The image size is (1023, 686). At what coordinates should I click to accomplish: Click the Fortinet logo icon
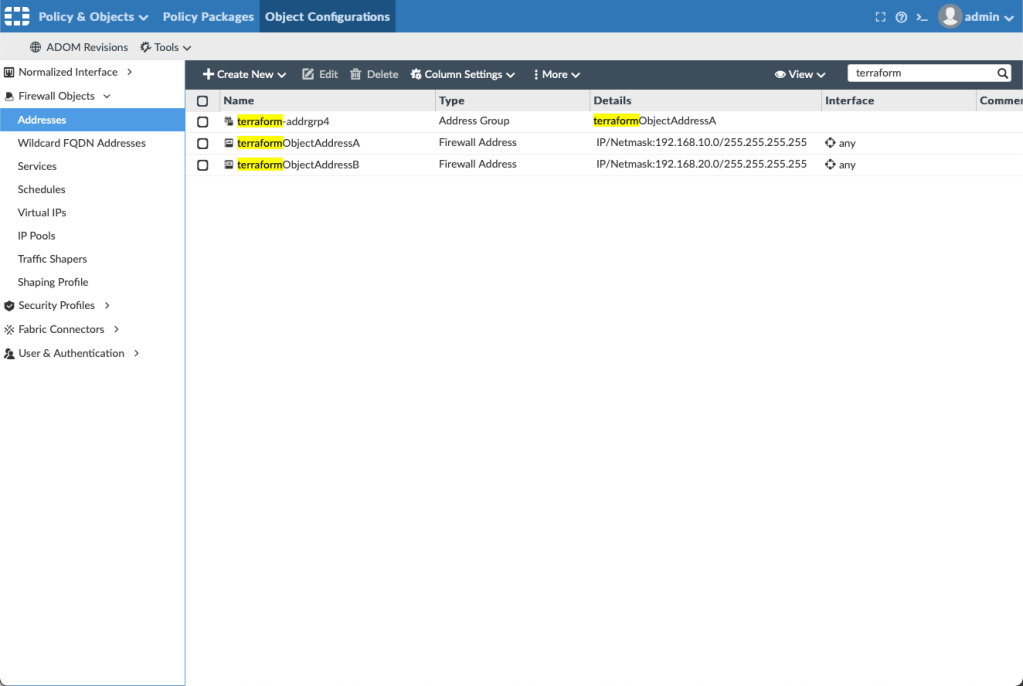(17, 16)
